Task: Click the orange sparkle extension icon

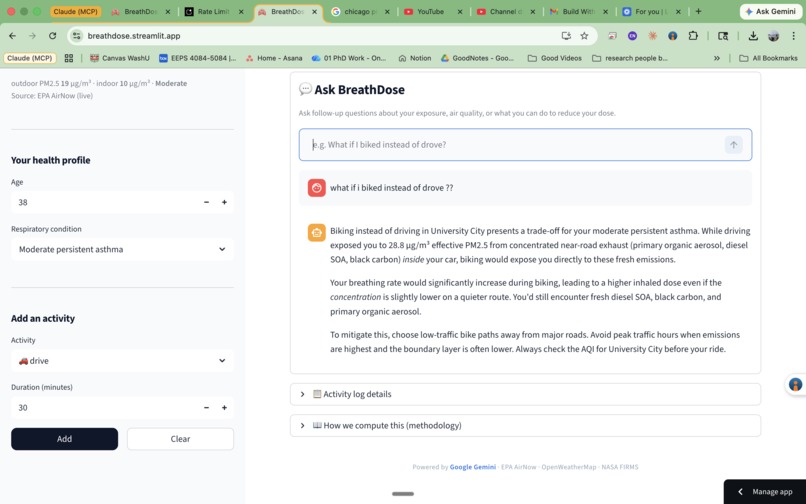Action: pyautogui.click(x=652, y=36)
